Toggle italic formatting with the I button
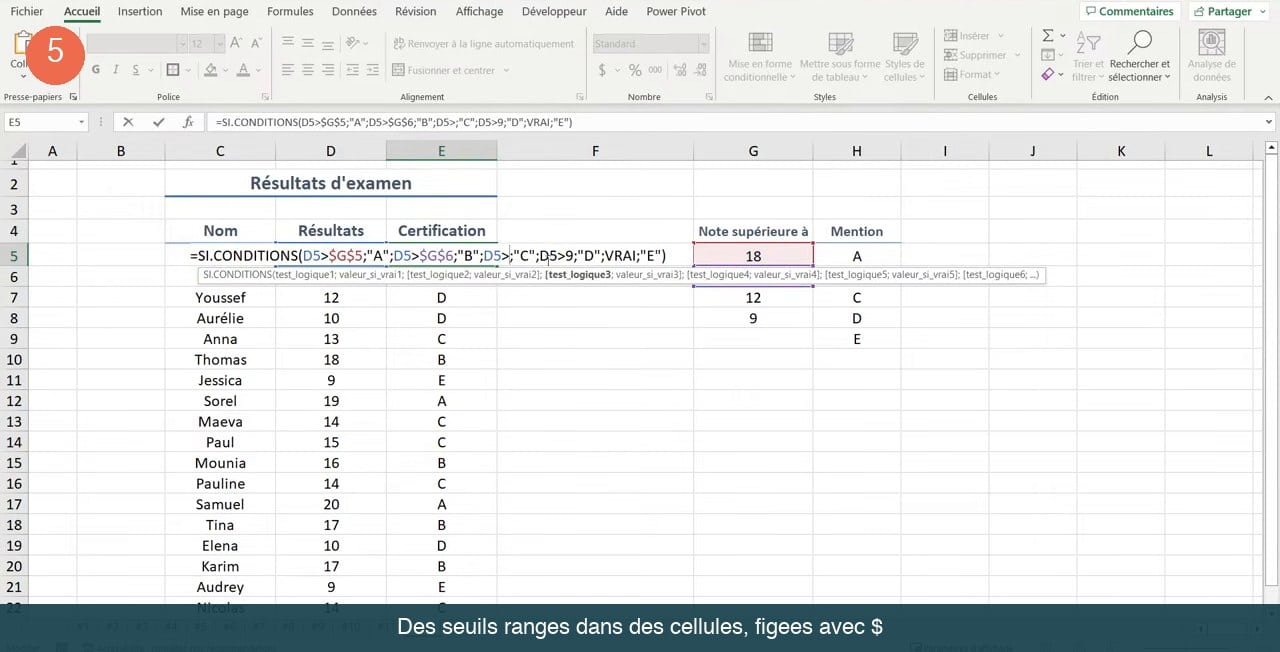Viewport: 1280px width, 652px height. (x=116, y=70)
